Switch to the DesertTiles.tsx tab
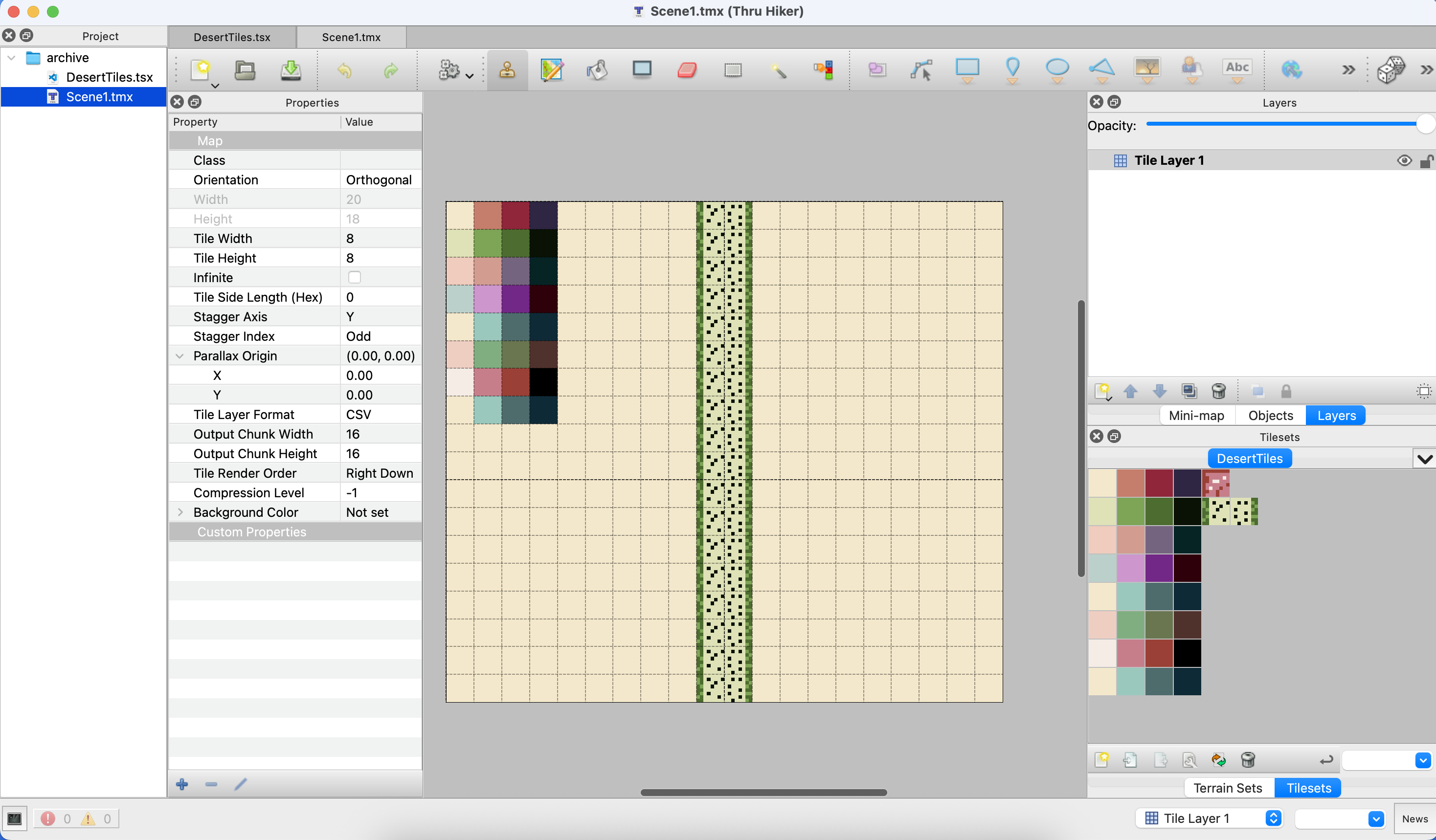Screen dimensions: 1436x840 tap(232, 37)
